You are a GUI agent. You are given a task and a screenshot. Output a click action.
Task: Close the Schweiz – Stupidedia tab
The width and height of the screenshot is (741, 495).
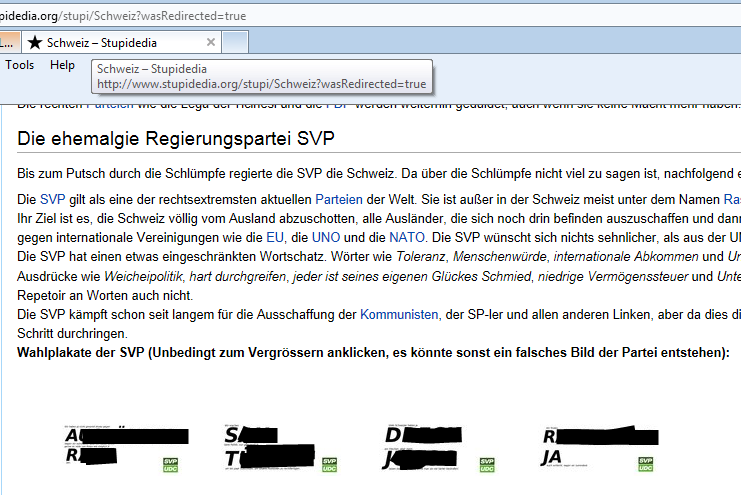(x=211, y=42)
